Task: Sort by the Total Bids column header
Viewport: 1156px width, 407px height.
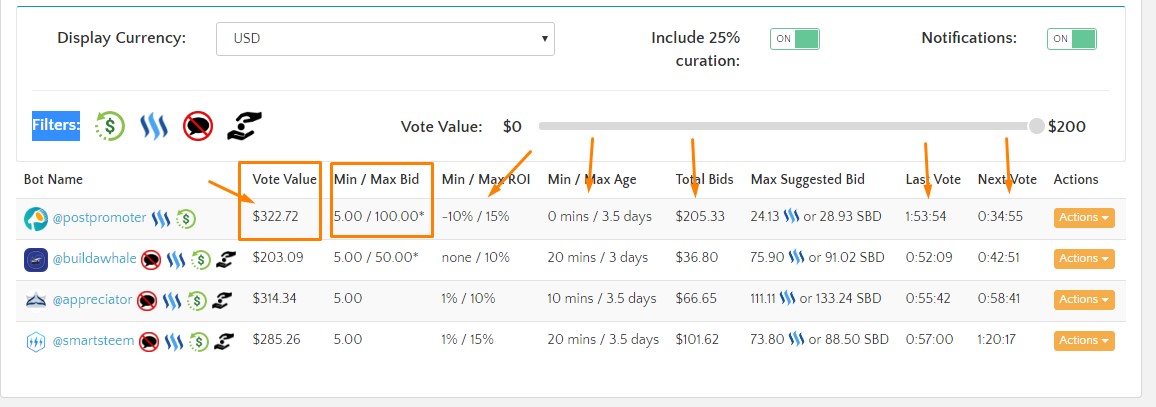Action: (x=706, y=179)
